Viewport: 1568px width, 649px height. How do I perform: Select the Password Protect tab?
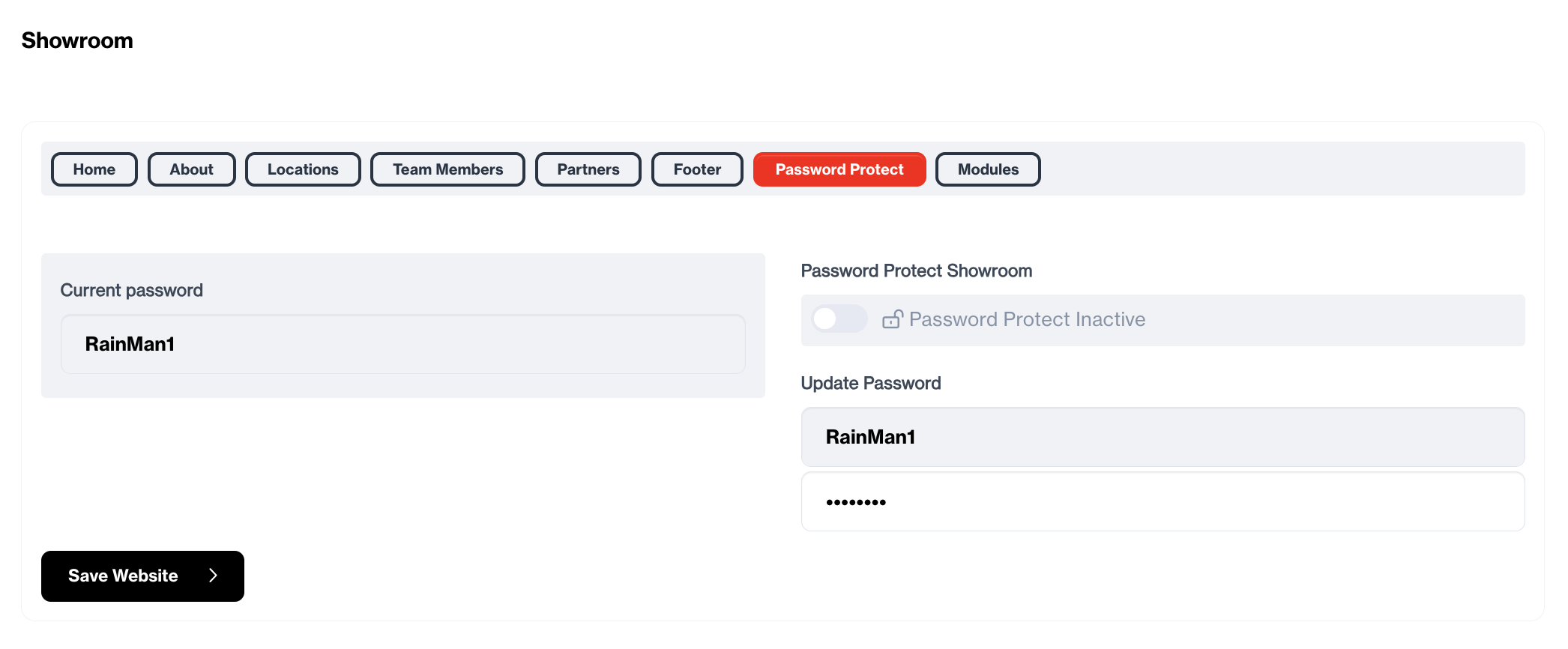[x=839, y=169]
